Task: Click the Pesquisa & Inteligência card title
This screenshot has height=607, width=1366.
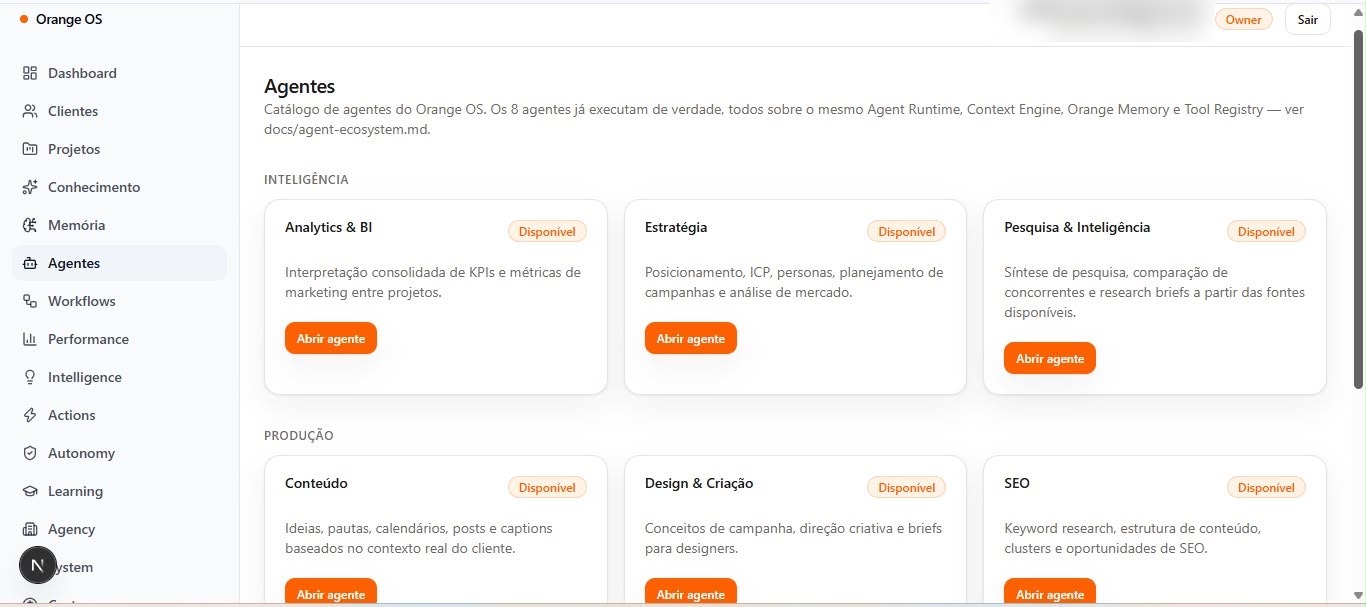Action: [x=1077, y=227]
